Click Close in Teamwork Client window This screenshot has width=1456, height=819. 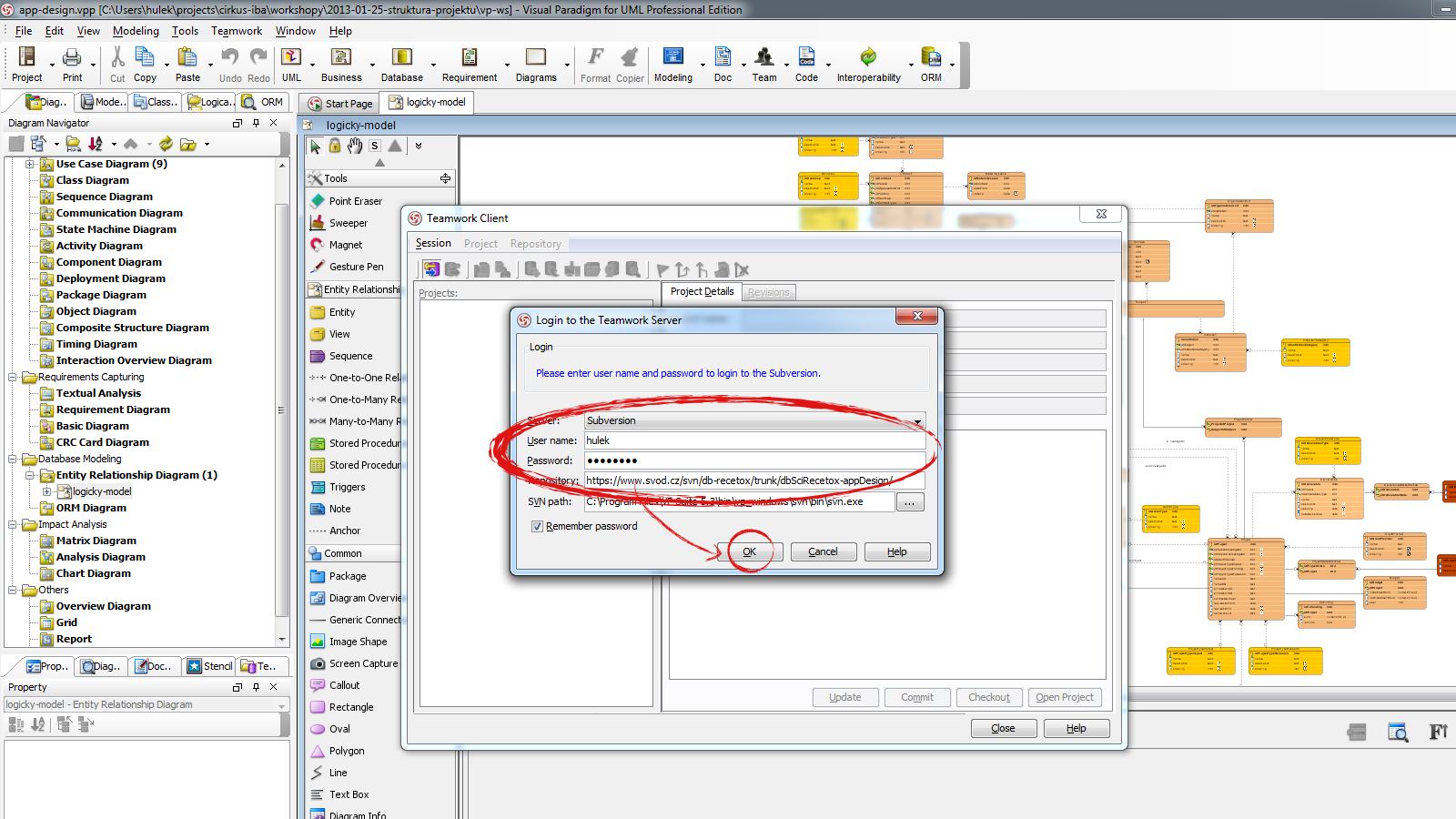[x=1003, y=728]
